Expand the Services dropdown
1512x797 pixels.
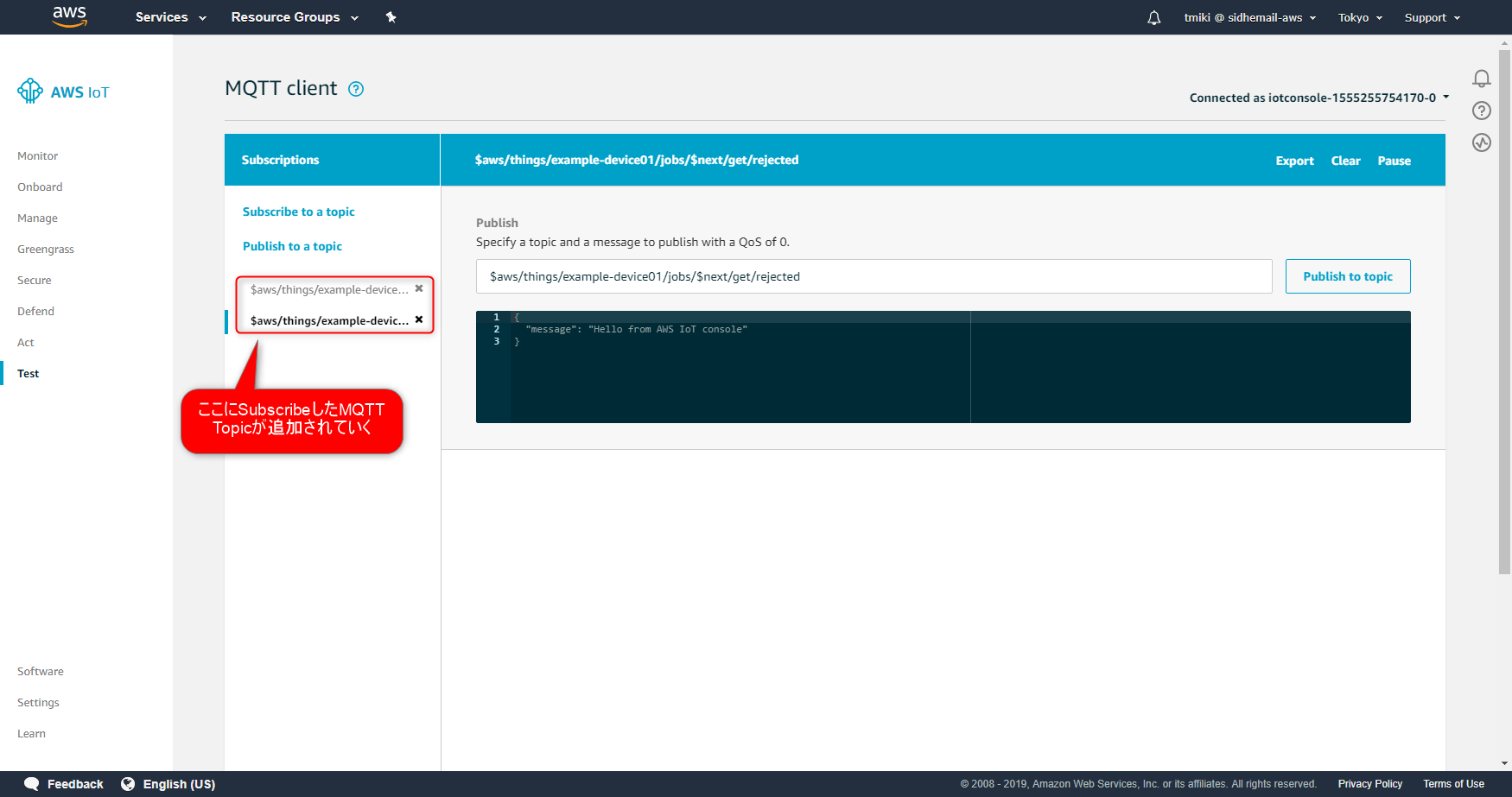point(171,17)
